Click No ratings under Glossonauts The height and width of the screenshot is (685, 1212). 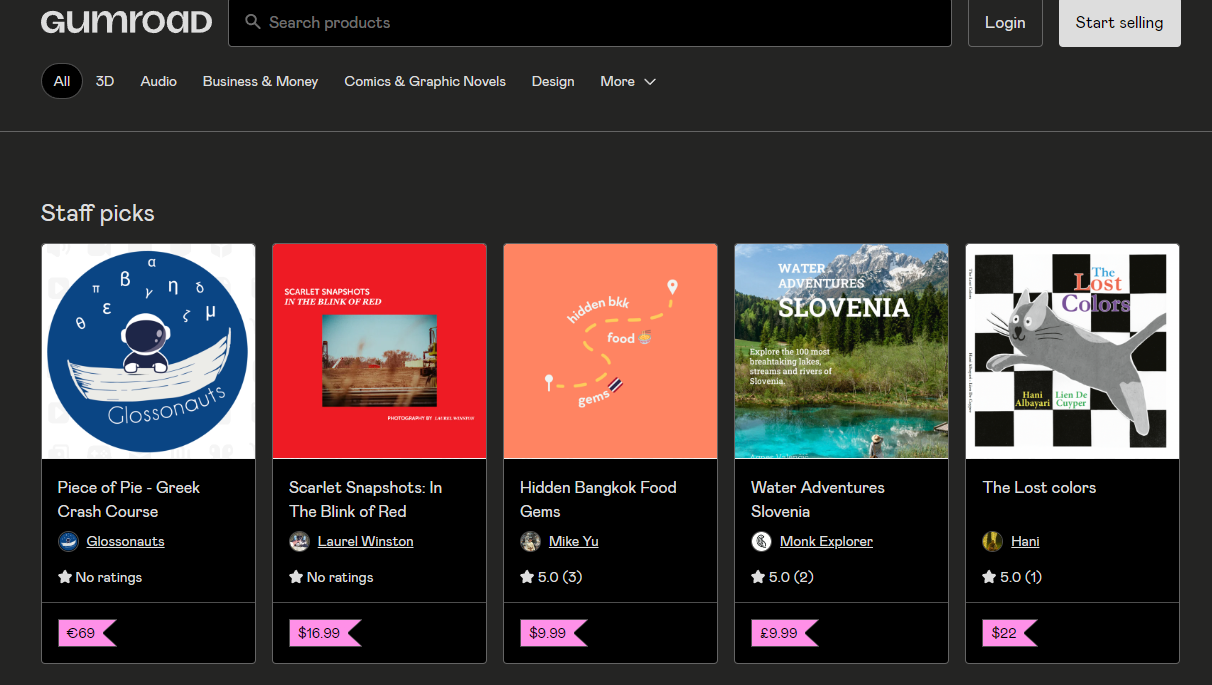click(109, 577)
